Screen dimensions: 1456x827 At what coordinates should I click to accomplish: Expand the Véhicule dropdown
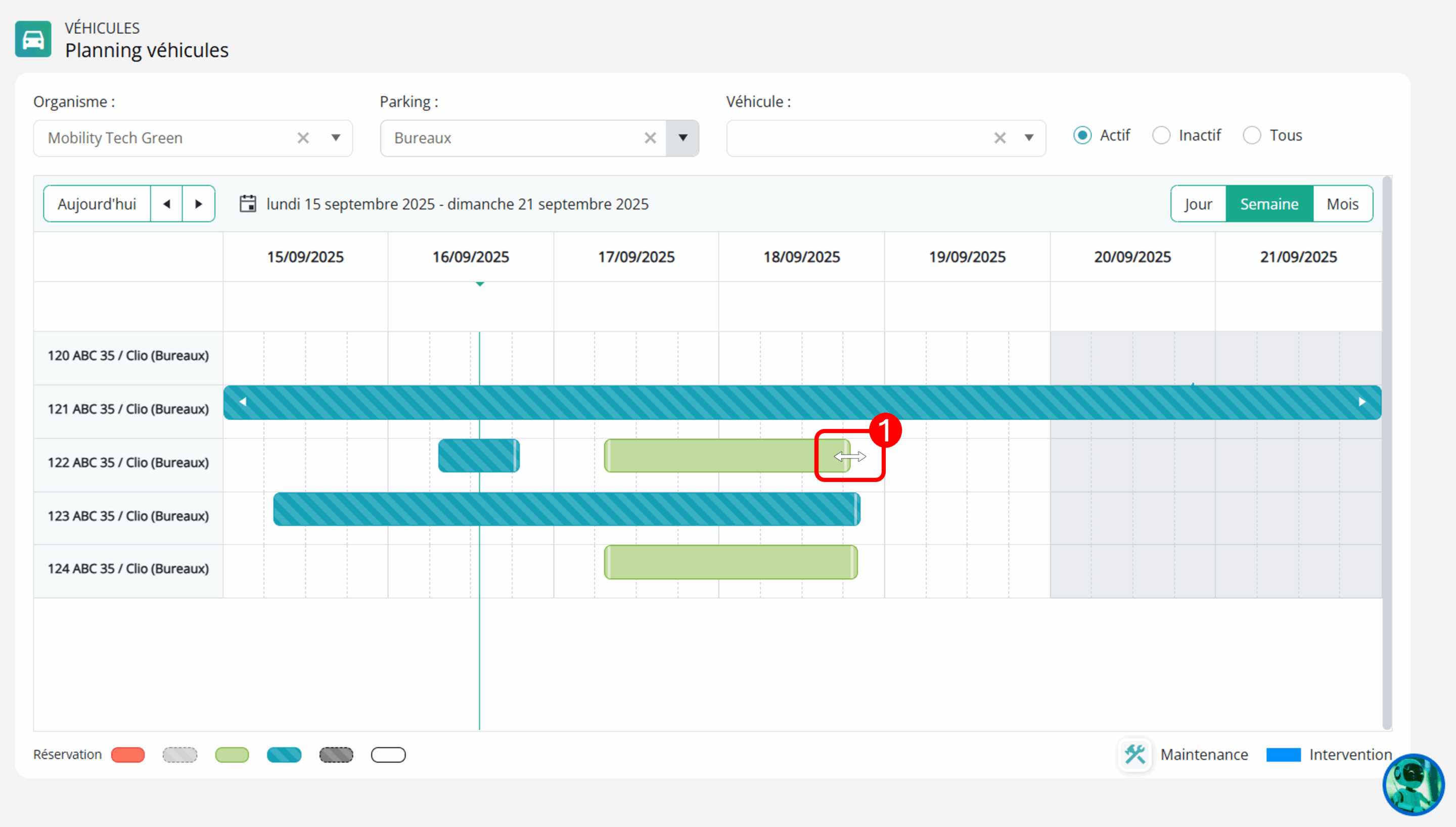1029,138
